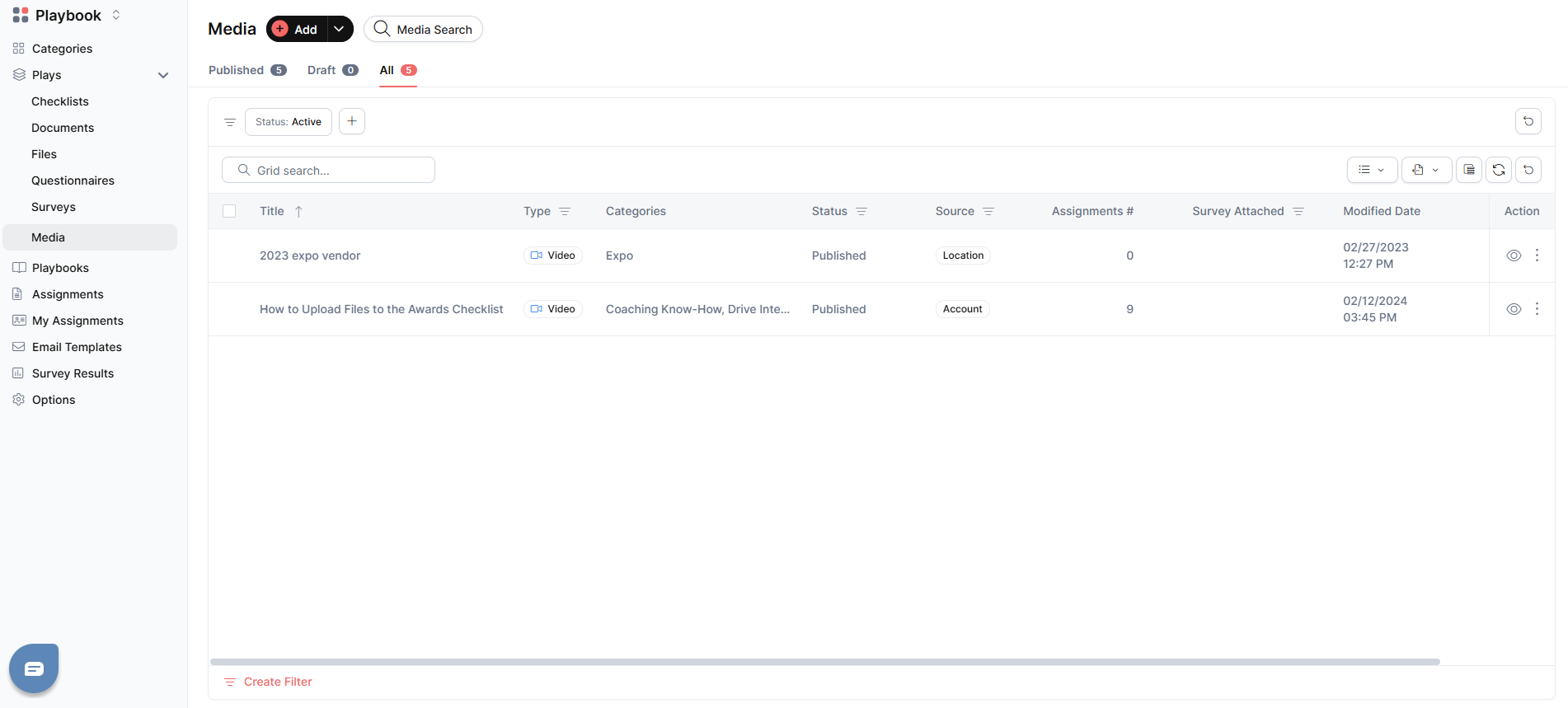
Task: Click the Location source tag
Action: [x=963, y=256]
